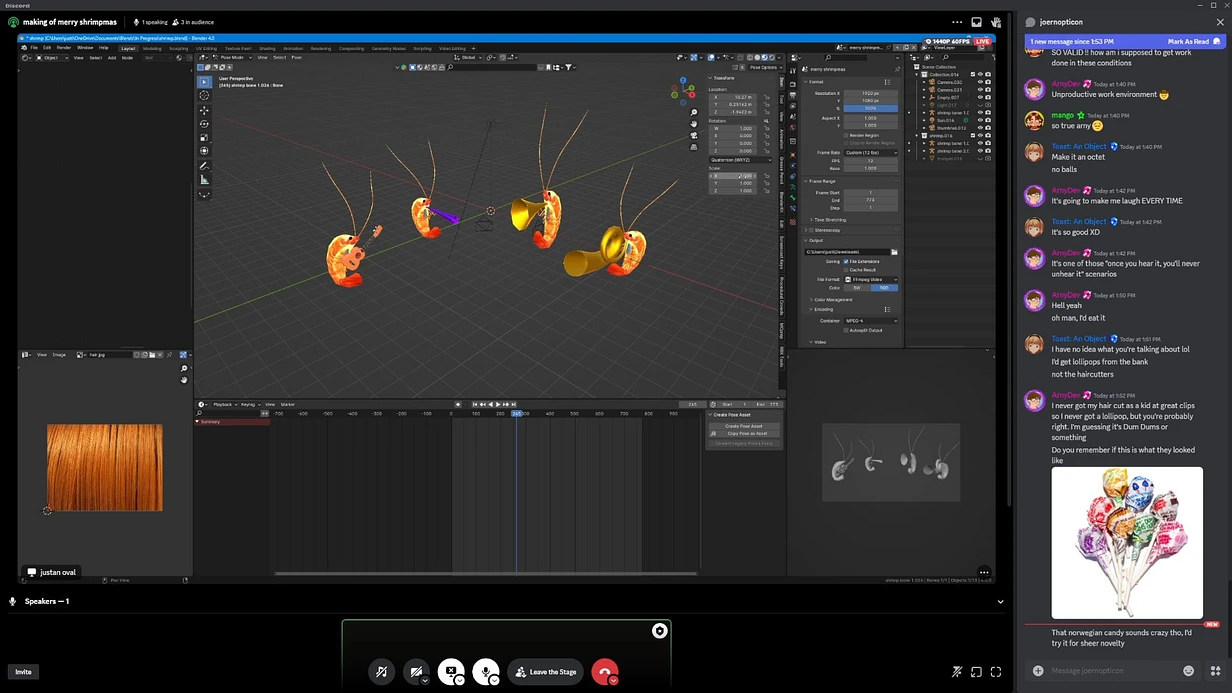Select RGB color mode
Image resolution: width=1232 pixels, height=693 pixels.
[884, 288]
